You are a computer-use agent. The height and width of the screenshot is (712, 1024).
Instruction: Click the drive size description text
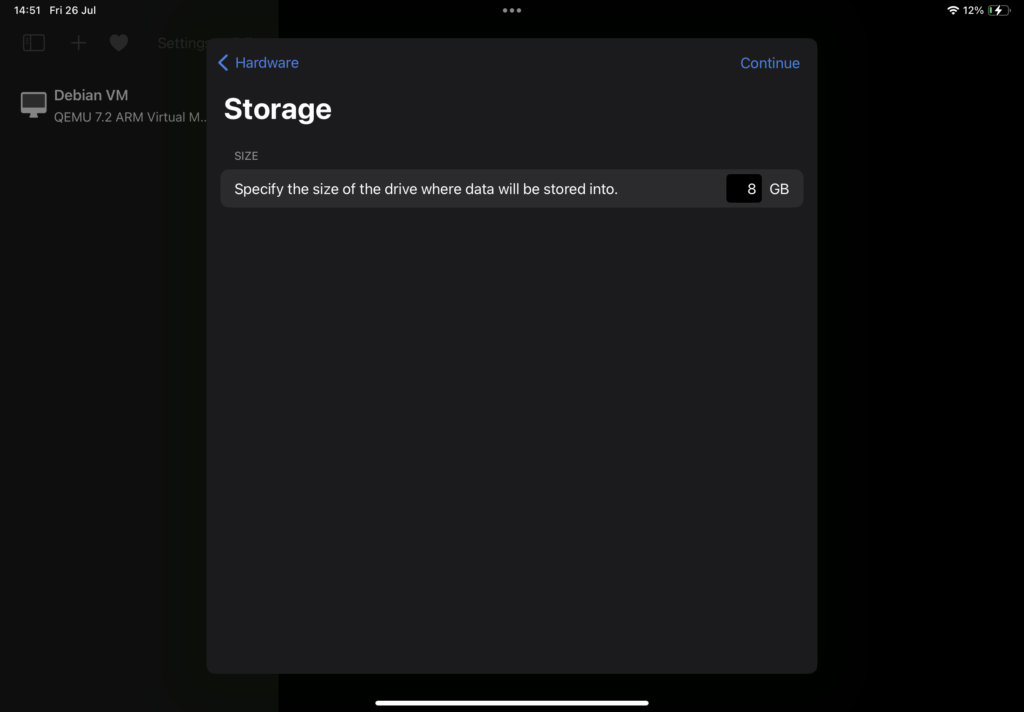coord(426,189)
